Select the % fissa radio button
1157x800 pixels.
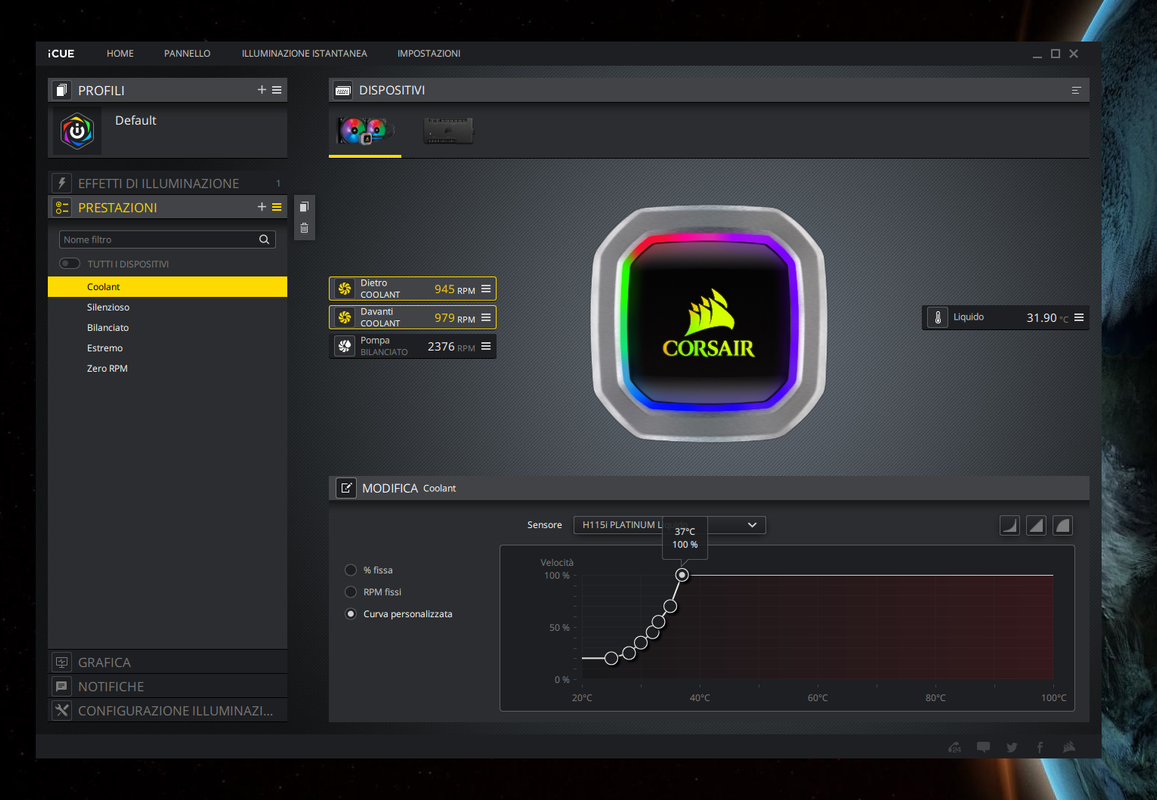[350, 570]
